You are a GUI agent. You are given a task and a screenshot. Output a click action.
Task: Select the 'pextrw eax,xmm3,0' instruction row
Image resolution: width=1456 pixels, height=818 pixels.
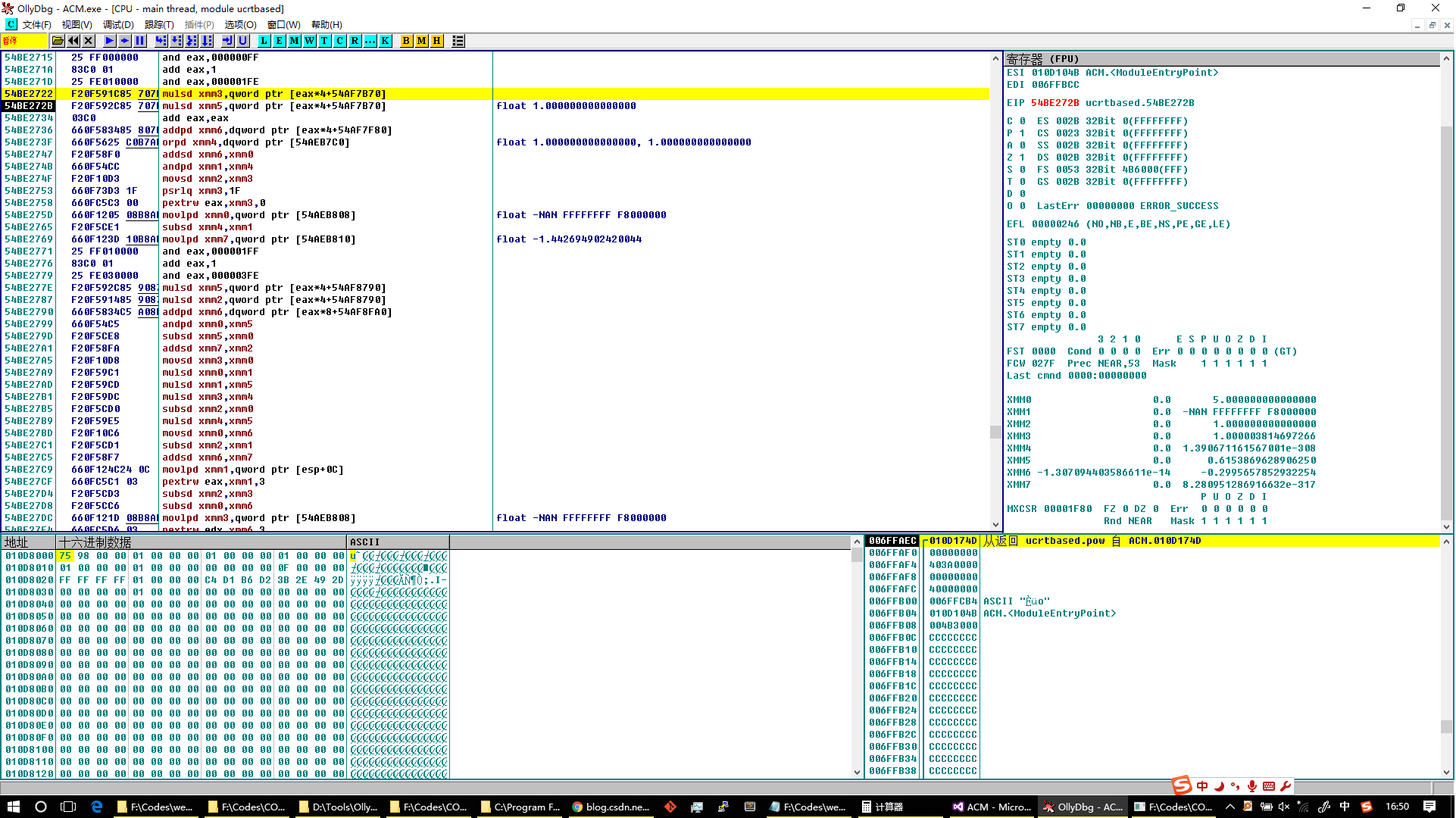(x=495, y=203)
